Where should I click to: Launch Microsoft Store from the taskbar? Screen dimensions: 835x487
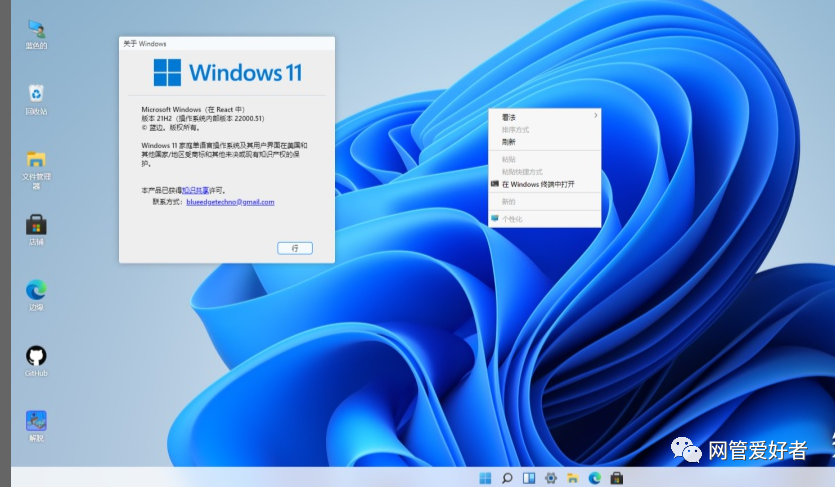click(617, 478)
